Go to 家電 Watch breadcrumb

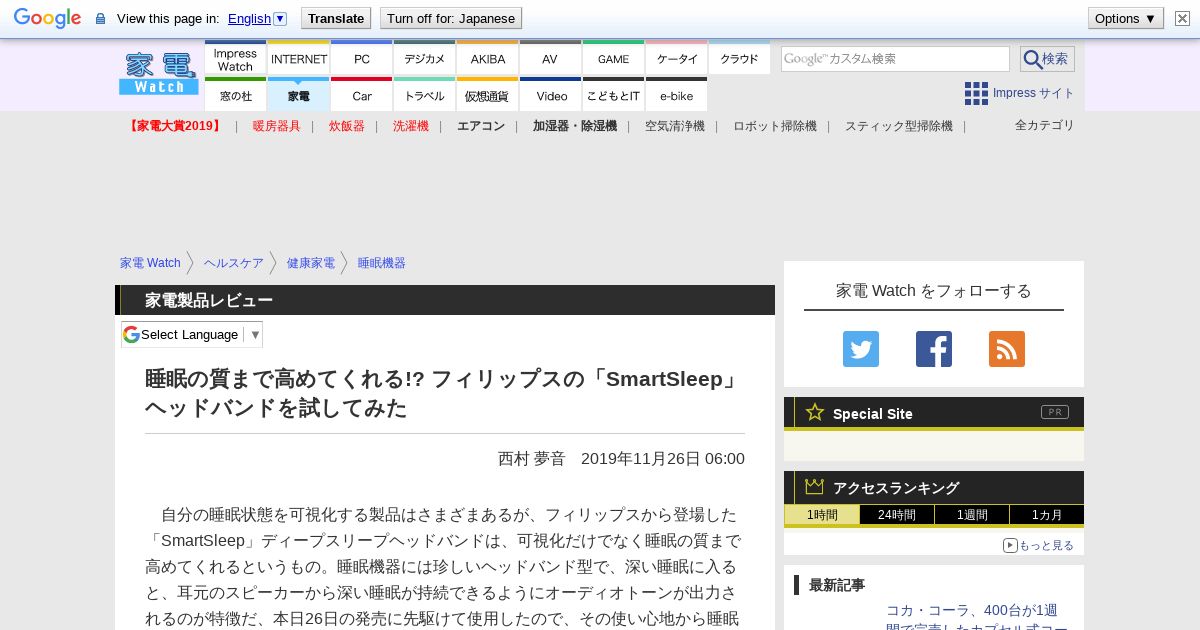[150, 263]
